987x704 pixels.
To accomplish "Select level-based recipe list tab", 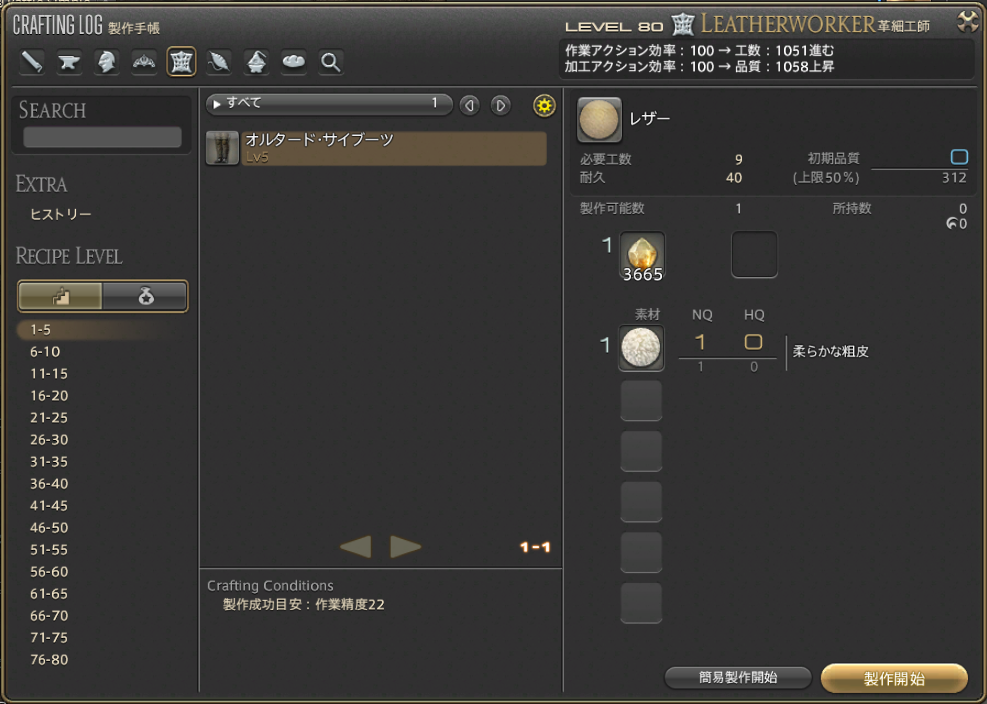I will 60,296.
